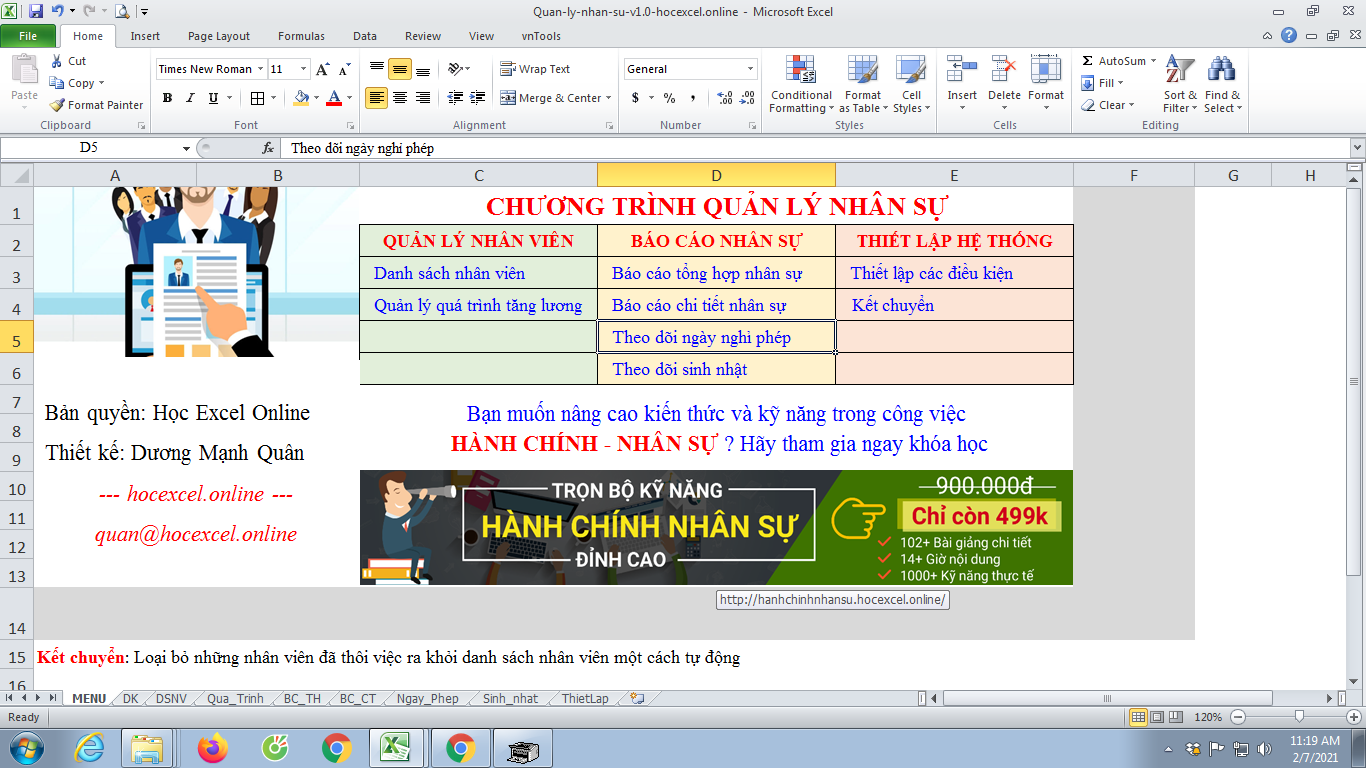Viewport: 1366px width, 768px height.
Task: Toggle Bold formatting
Action: [x=167, y=98]
